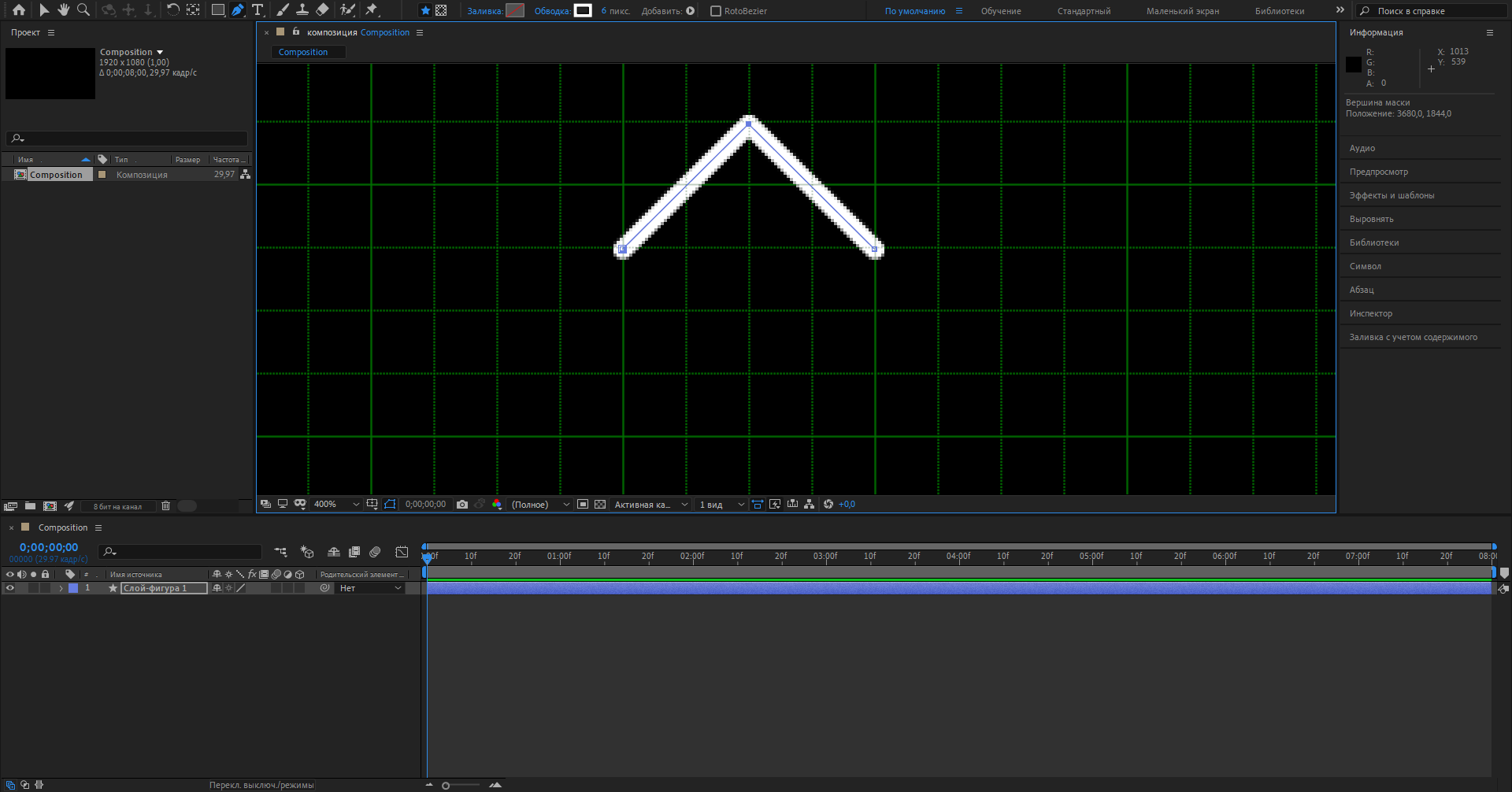Image resolution: width=1512 pixels, height=792 pixels.
Task: Select the Puppet Pin tool
Action: pos(372,10)
